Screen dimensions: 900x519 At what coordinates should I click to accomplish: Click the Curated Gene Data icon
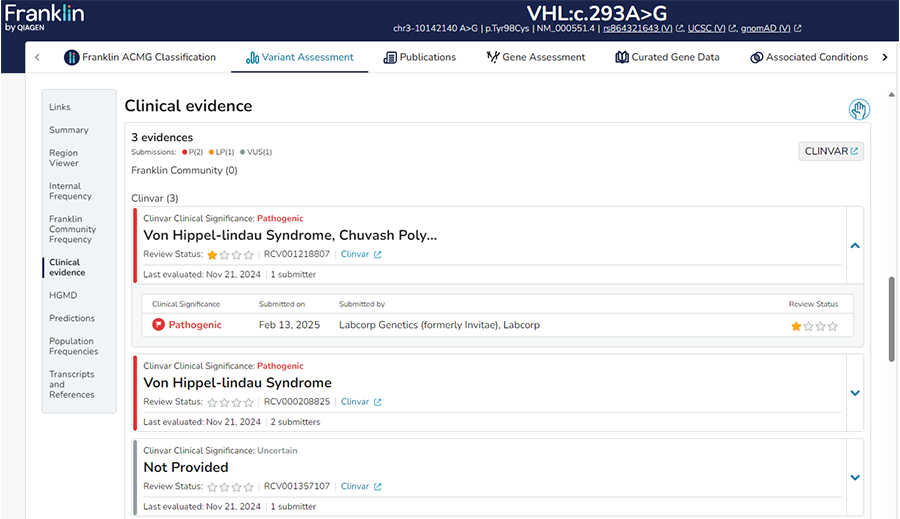point(622,57)
